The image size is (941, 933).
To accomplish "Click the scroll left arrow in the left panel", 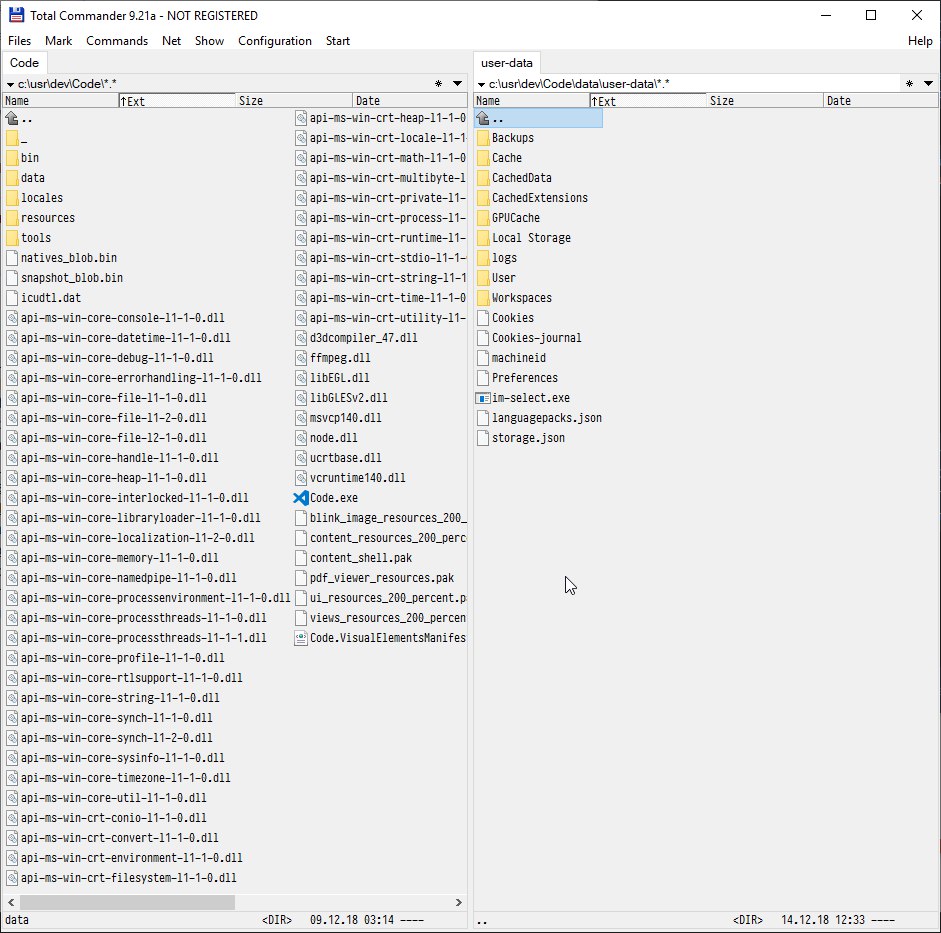I will point(11,902).
